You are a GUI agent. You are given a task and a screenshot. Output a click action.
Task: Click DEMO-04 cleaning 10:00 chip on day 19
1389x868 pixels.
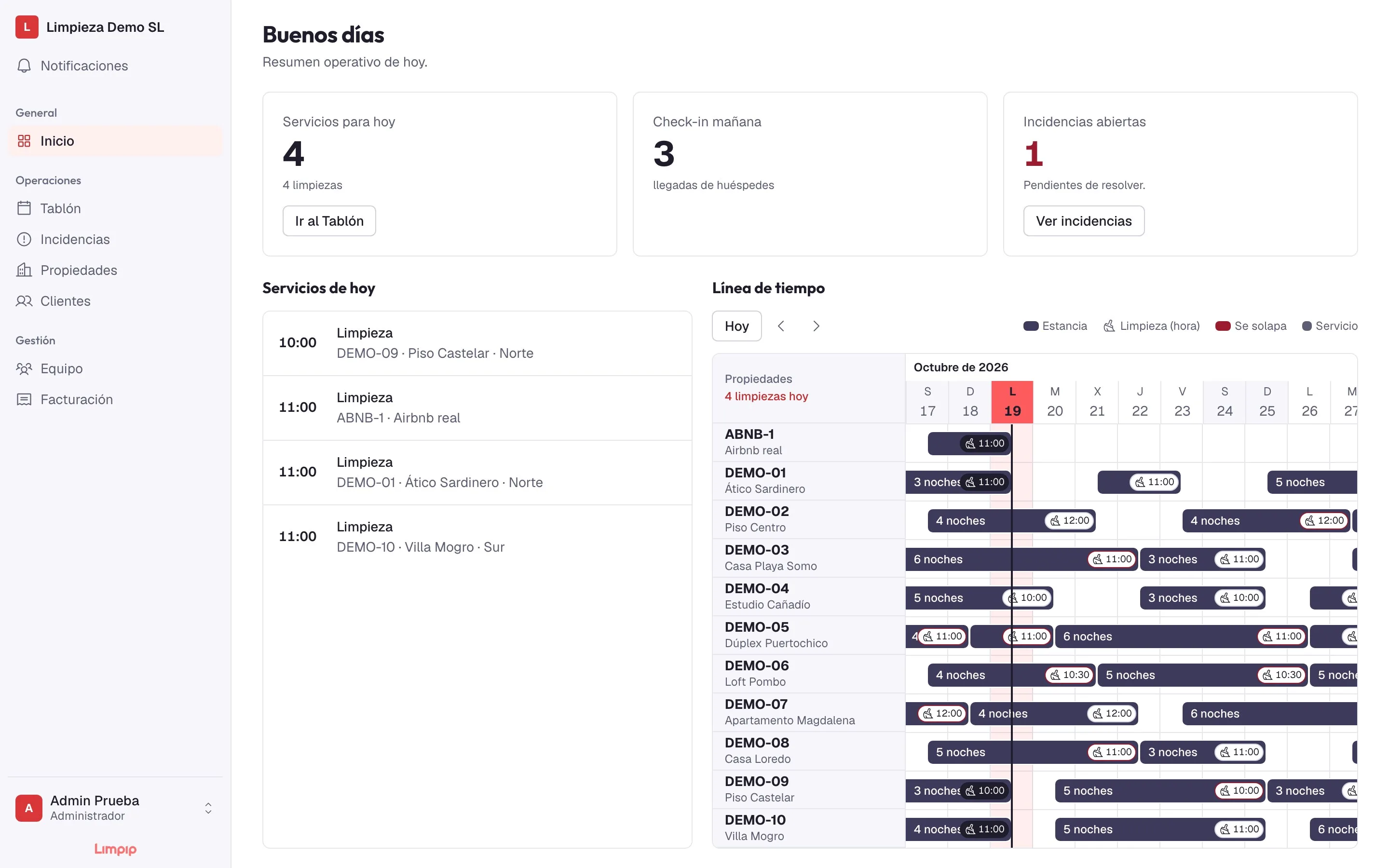[1027, 597]
